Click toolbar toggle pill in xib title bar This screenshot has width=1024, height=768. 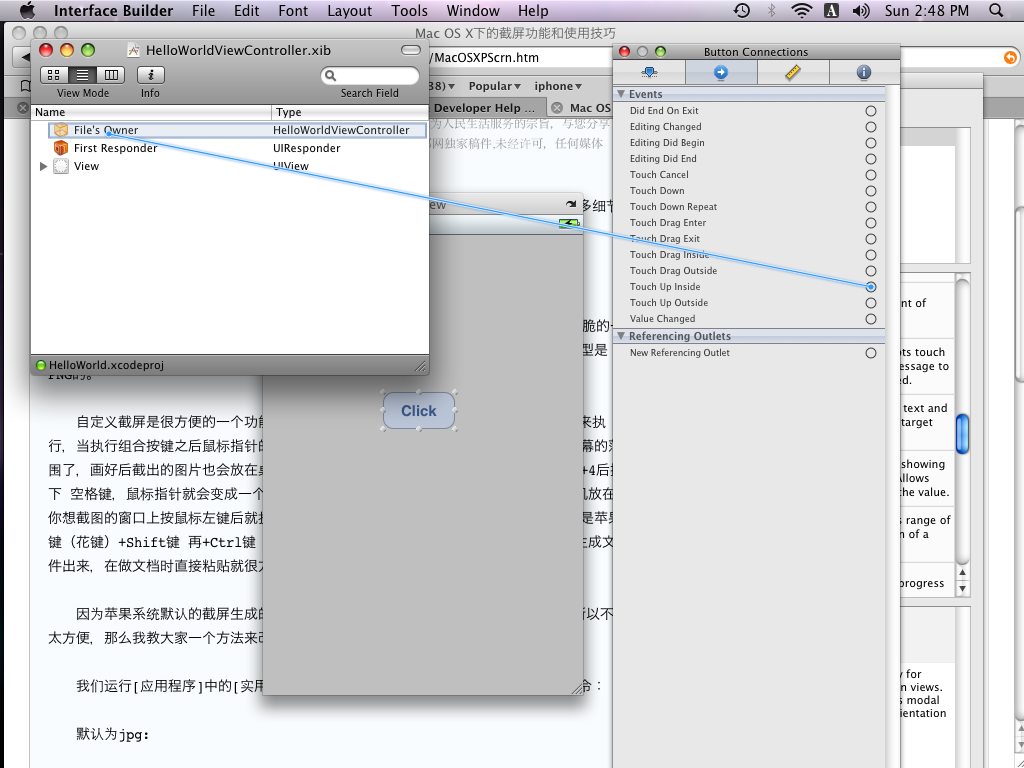411,50
